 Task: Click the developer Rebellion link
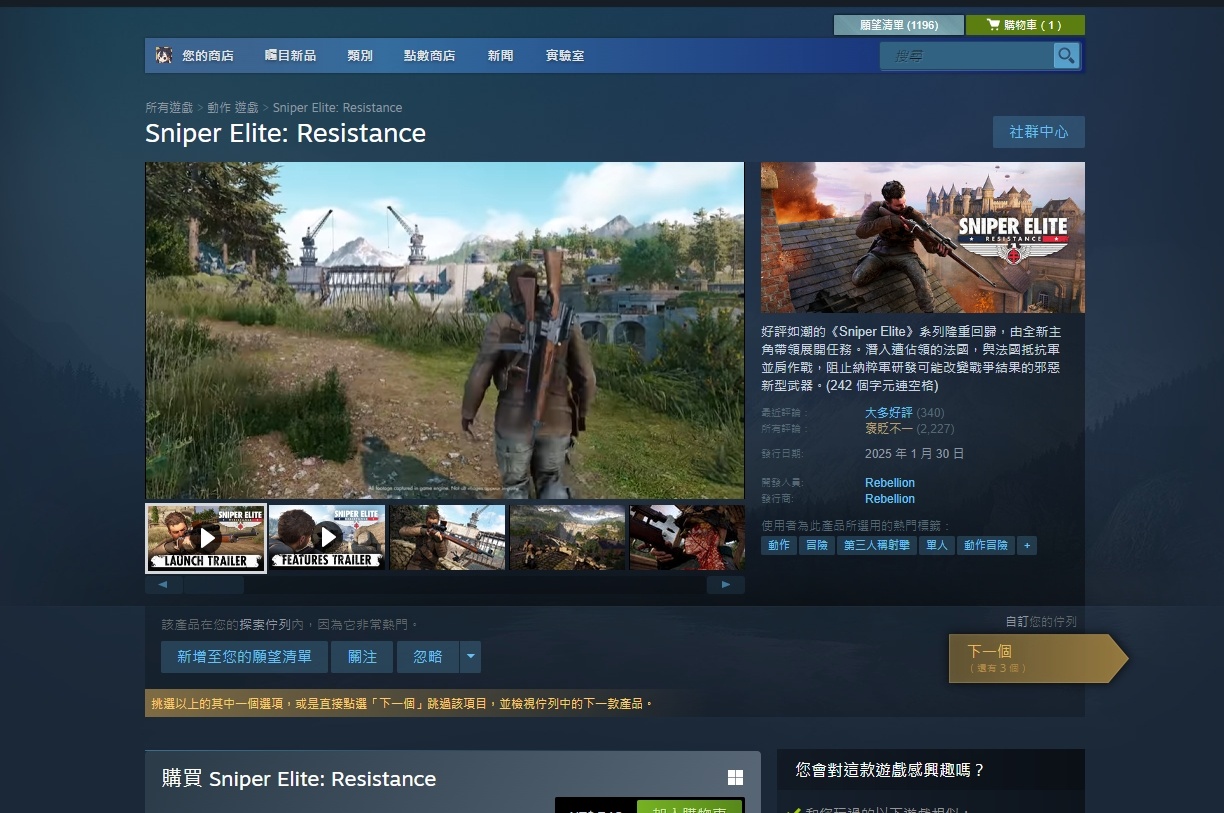pos(890,483)
